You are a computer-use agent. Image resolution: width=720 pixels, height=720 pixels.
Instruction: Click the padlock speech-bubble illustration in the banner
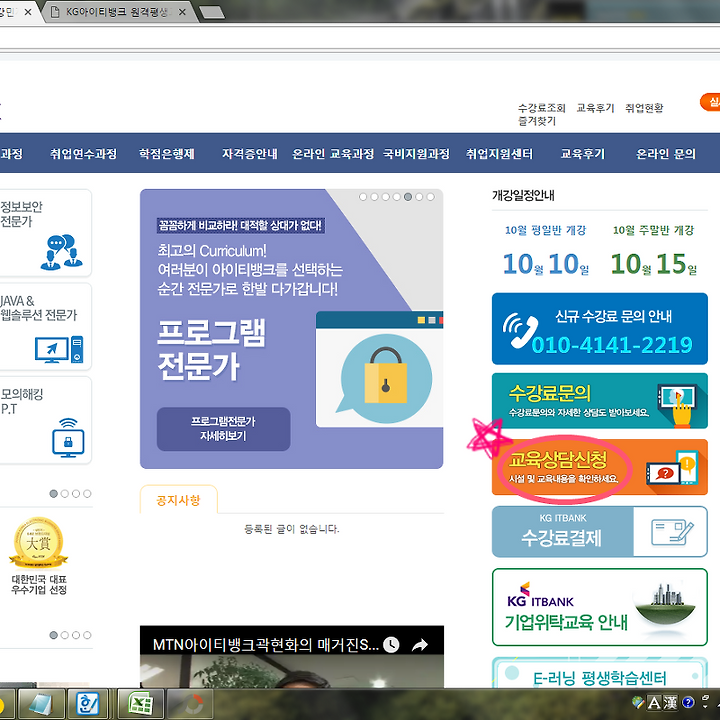[x=385, y=378]
